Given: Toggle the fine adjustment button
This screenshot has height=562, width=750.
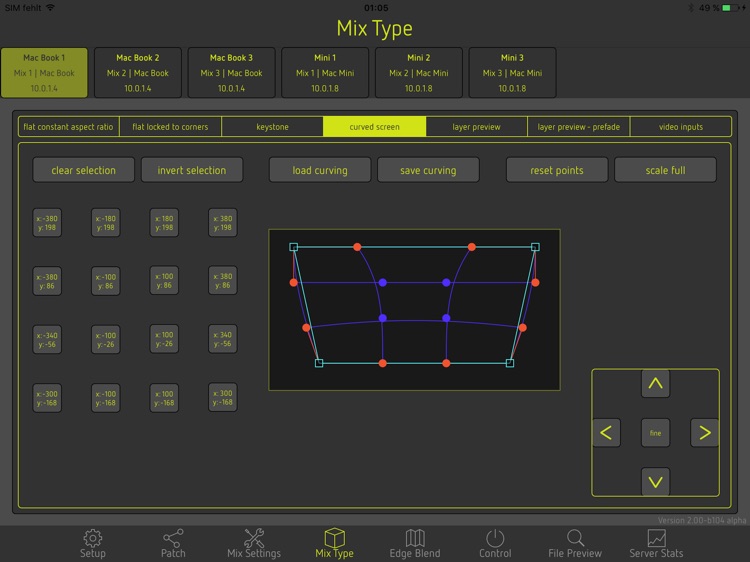Looking at the screenshot, I should pos(655,433).
